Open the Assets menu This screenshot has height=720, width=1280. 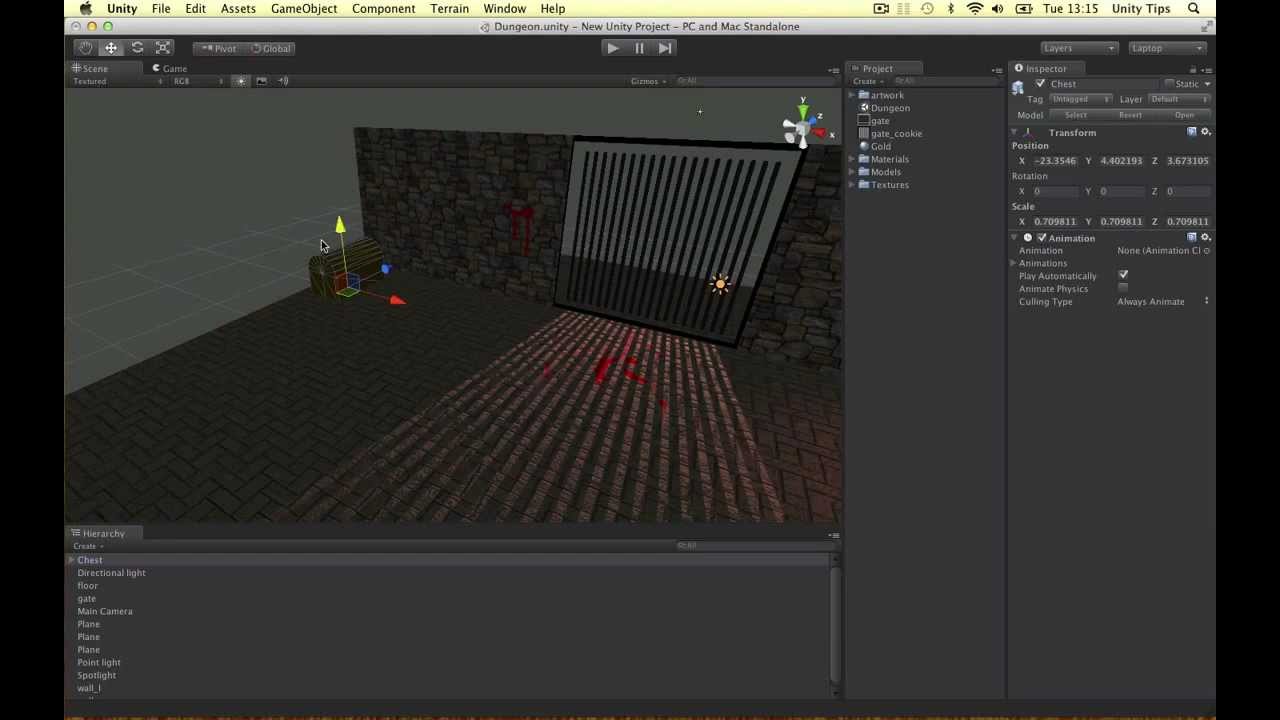click(238, 9)
